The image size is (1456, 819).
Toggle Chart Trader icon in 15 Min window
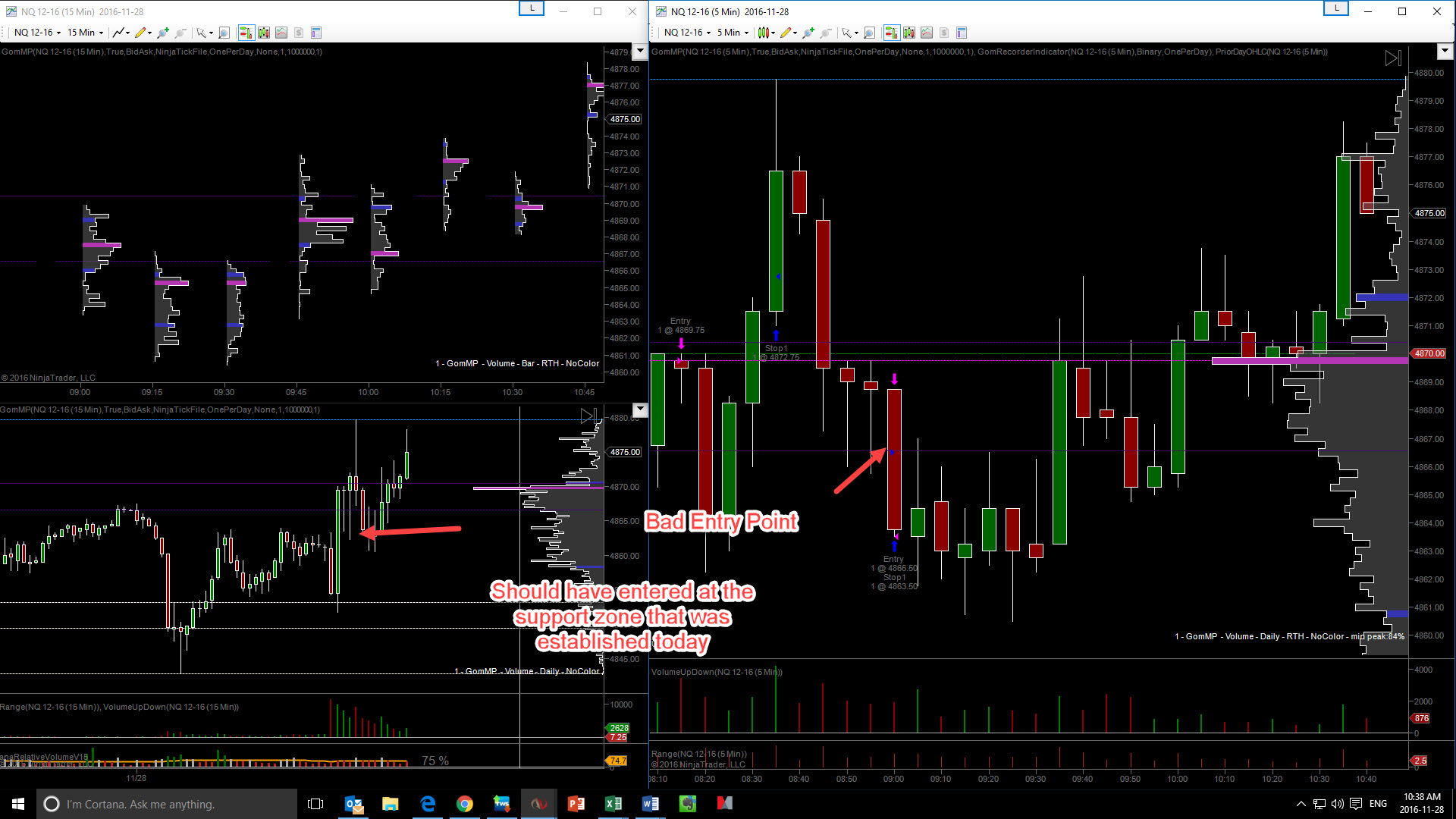(246, 33)
